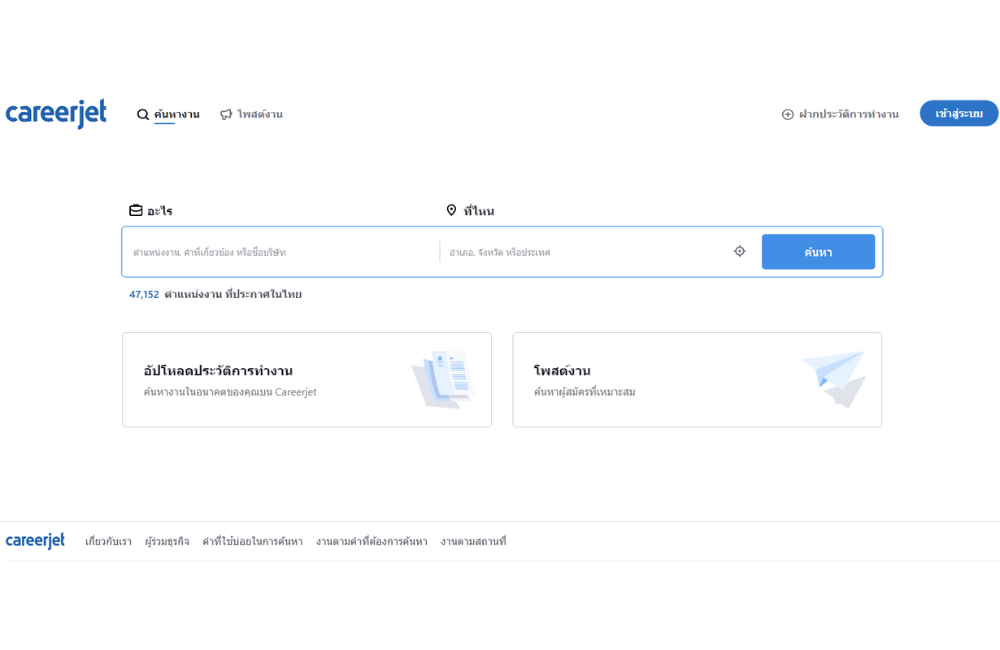The width and height of the screenshot is (1000, 650).
Task: Open the เกี่ยวกับเรา footer link
Action: pos(108,542)
